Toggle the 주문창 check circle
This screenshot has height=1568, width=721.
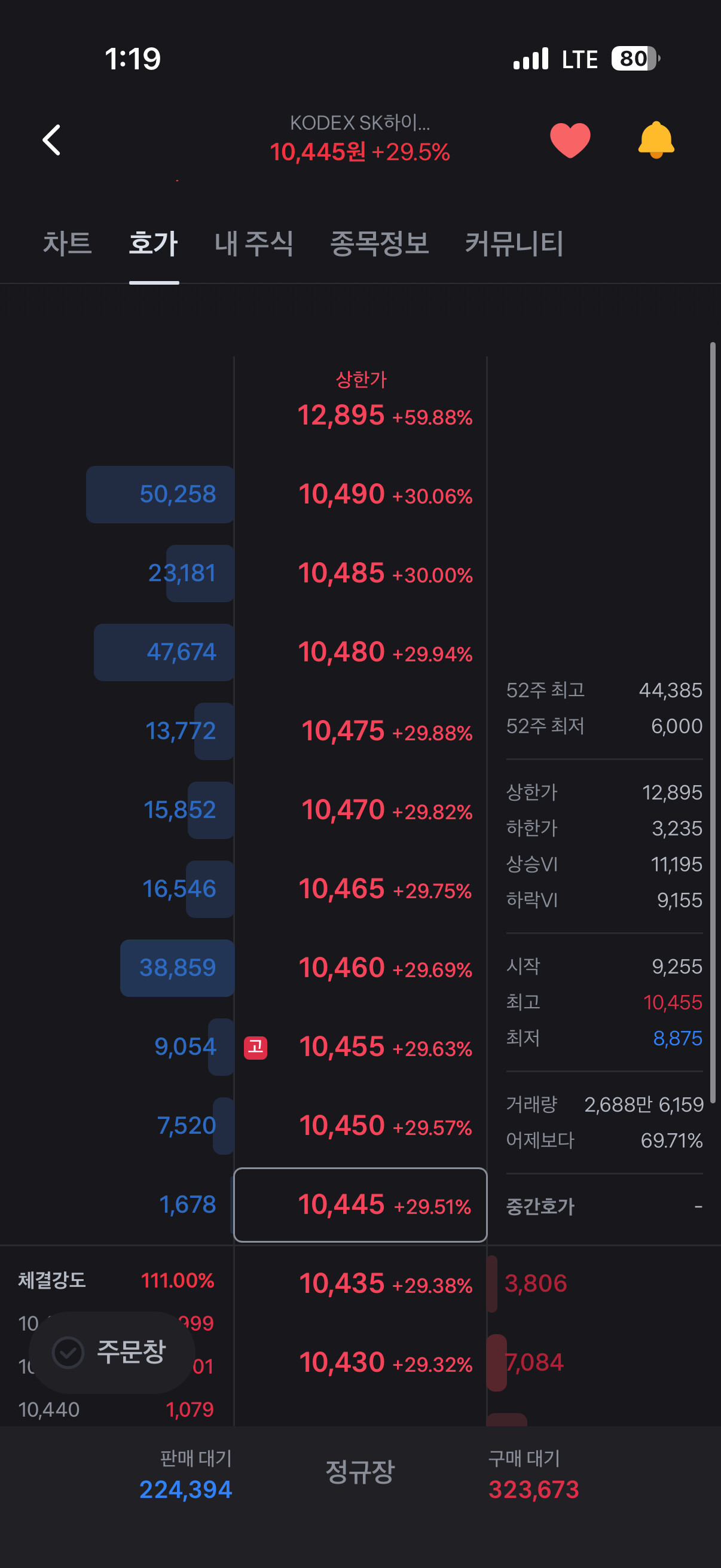(x=68, y=1353)
